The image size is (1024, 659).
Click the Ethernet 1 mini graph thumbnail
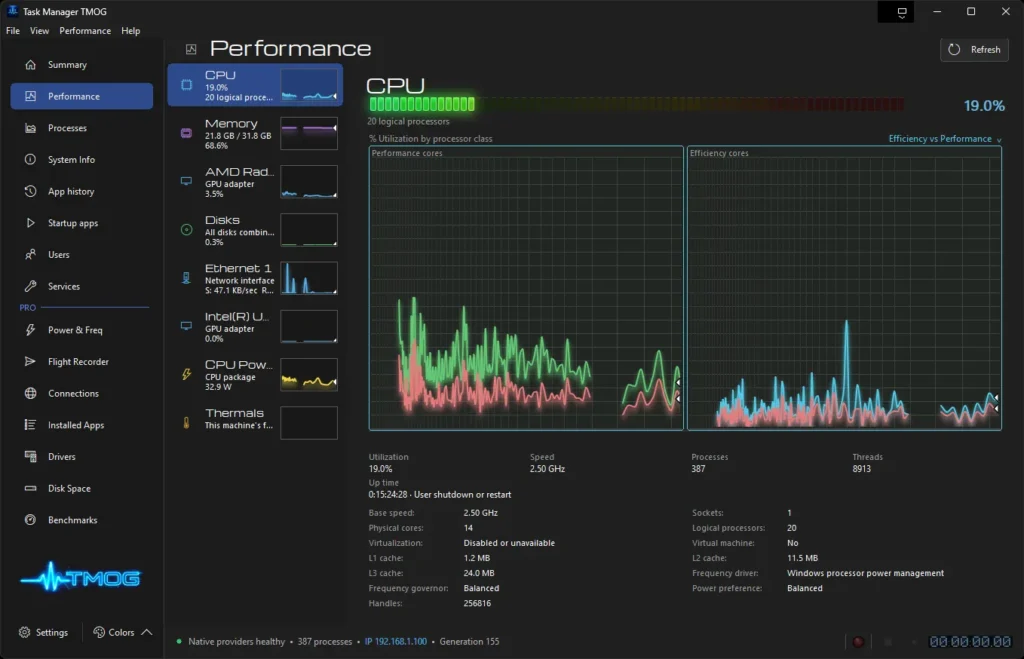point(309,278)
